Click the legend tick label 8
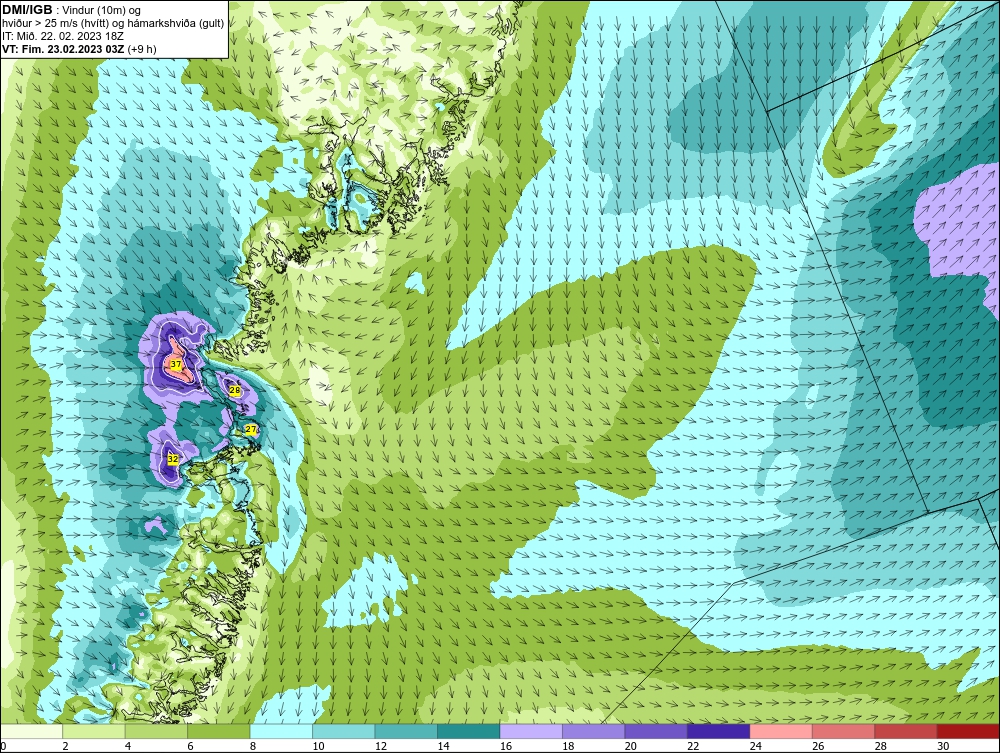 coord(253,746)
